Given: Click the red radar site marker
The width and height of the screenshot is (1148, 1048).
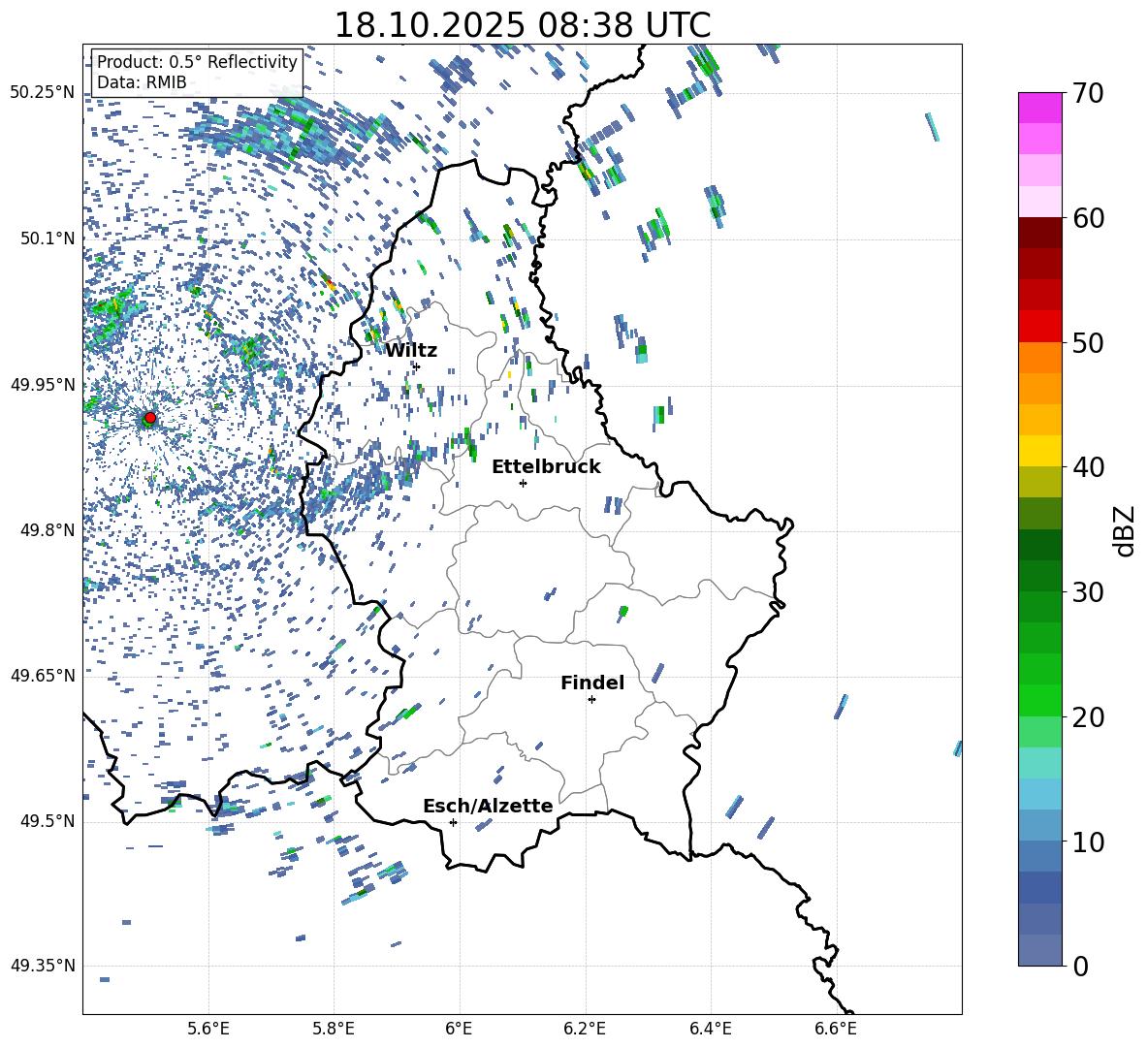Looking at the screenshot, I should 149,418.
